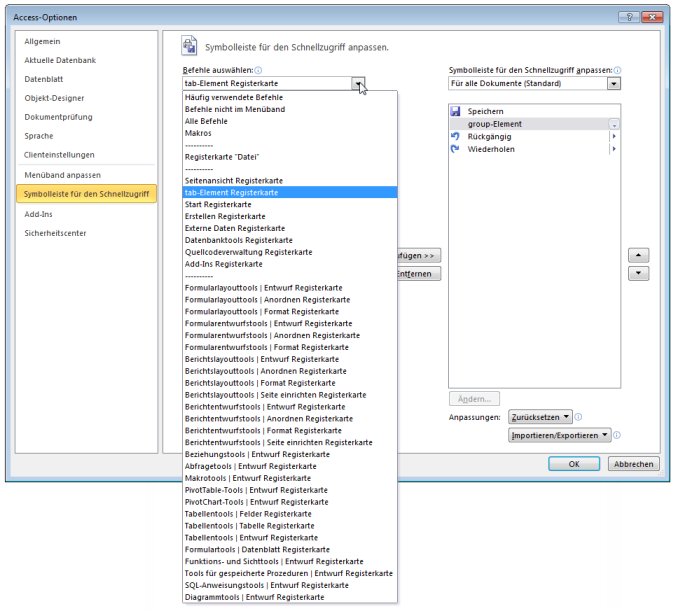Click info icon beside Befehle auswählen
Viewport: 675px width, 611px height.
coord(259,71)
